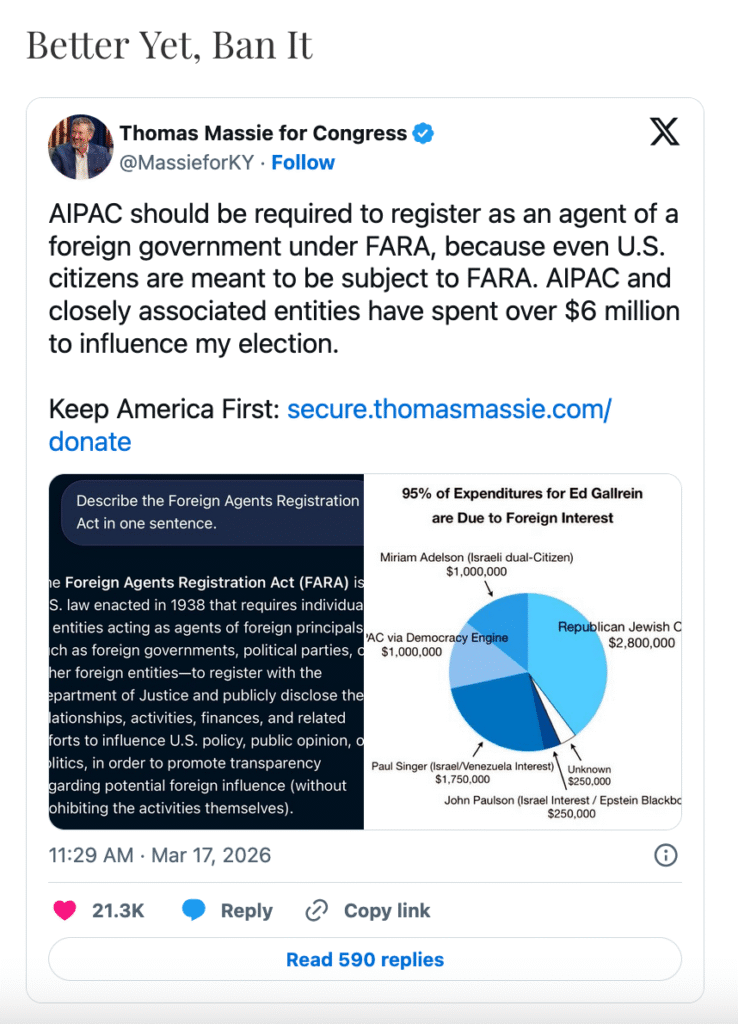
Task: Open the secure.thomasmassie.com donate link
Action: click(448, 410)
